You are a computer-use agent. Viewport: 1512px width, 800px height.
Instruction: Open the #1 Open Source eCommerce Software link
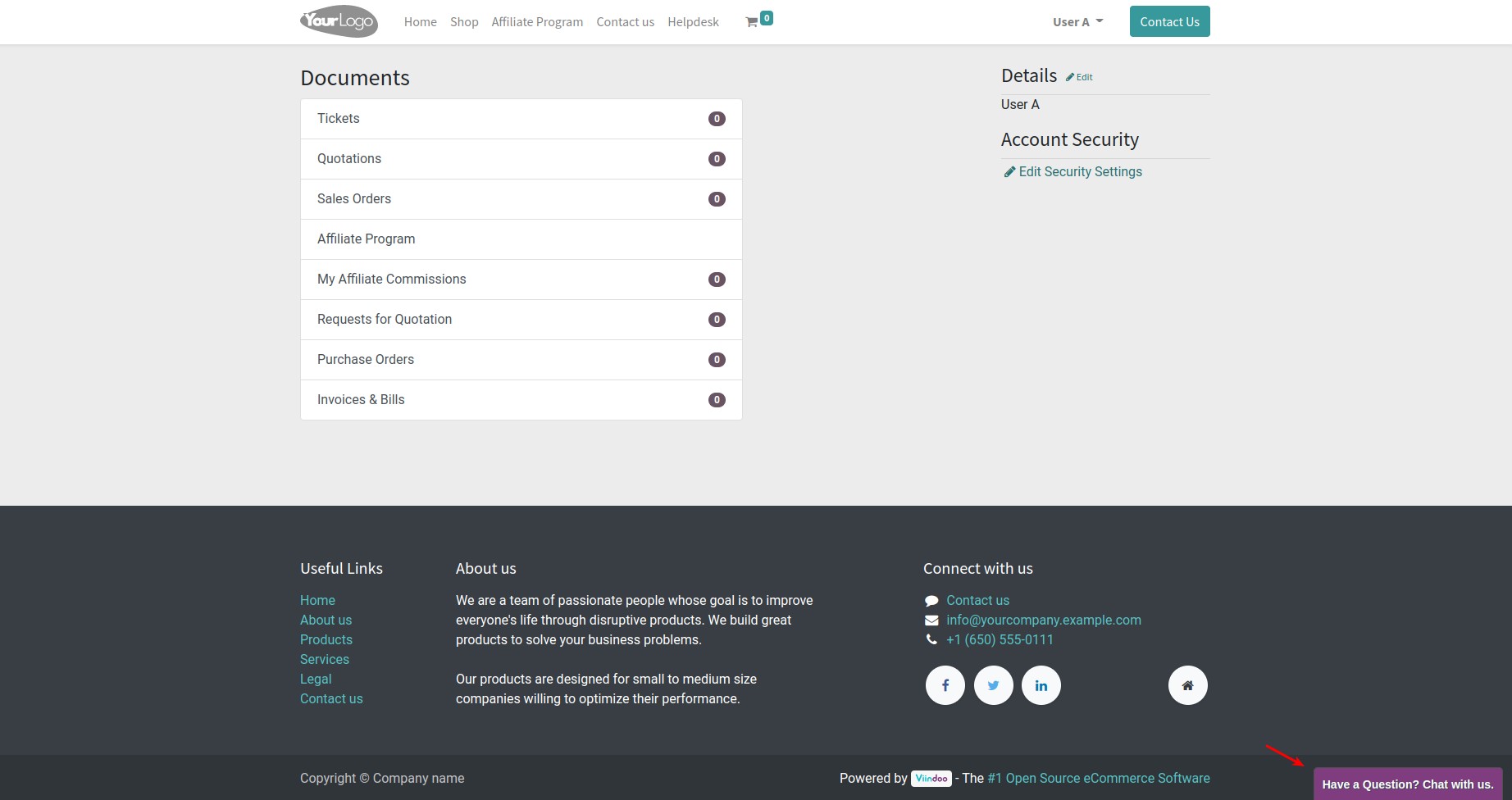coord(1098,778)
